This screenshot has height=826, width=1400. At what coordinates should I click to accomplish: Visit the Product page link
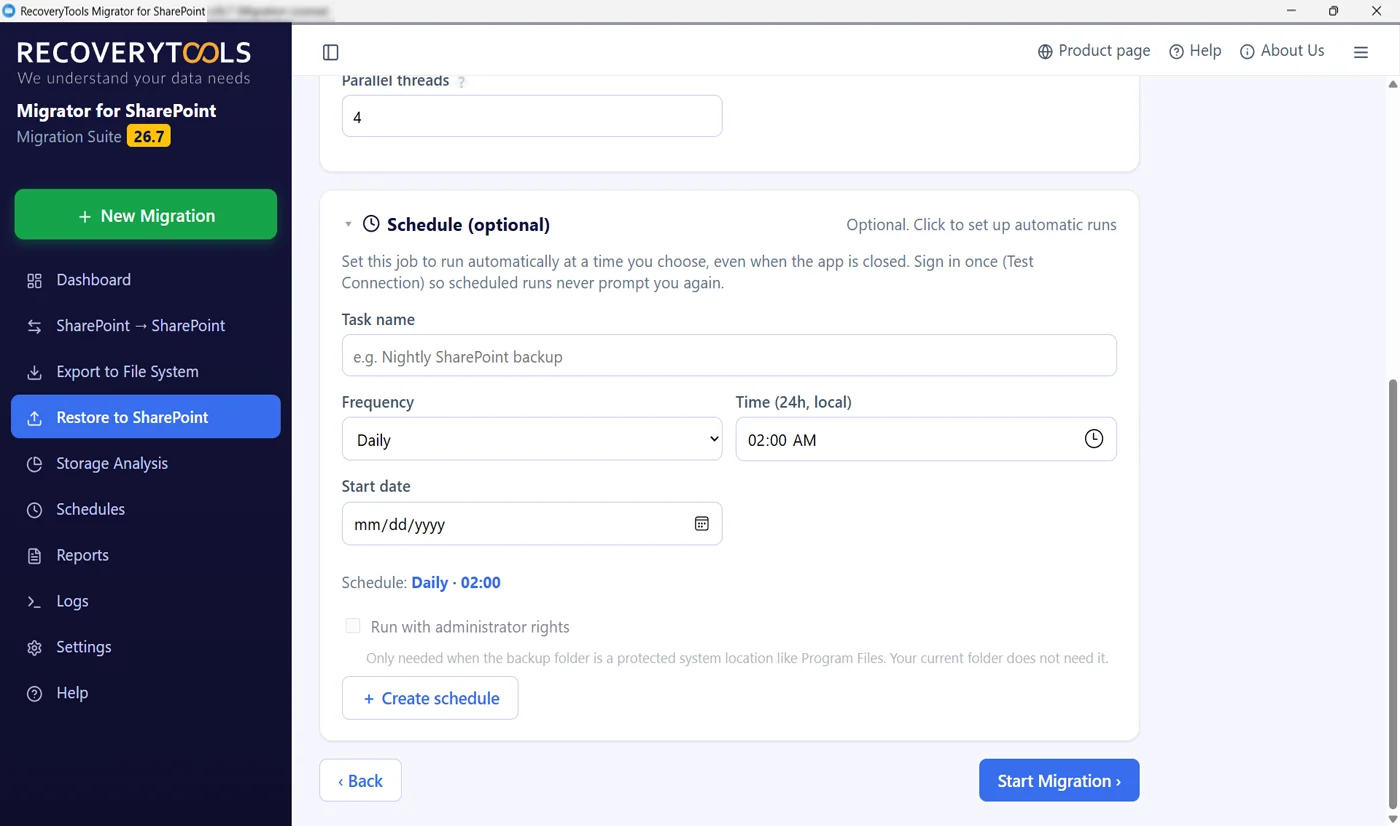click(x=1093, y=51)
